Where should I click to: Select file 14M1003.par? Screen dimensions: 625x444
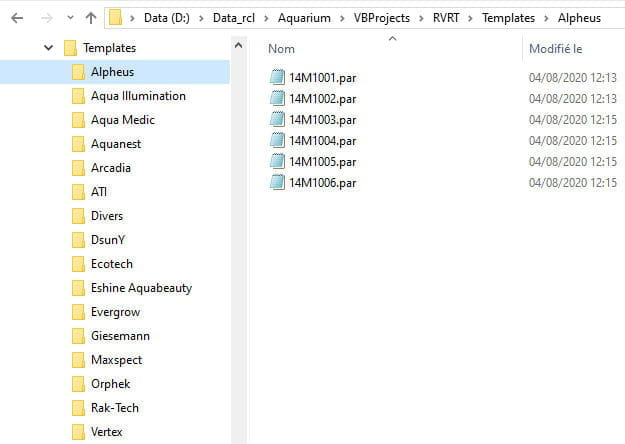[322, 120]
